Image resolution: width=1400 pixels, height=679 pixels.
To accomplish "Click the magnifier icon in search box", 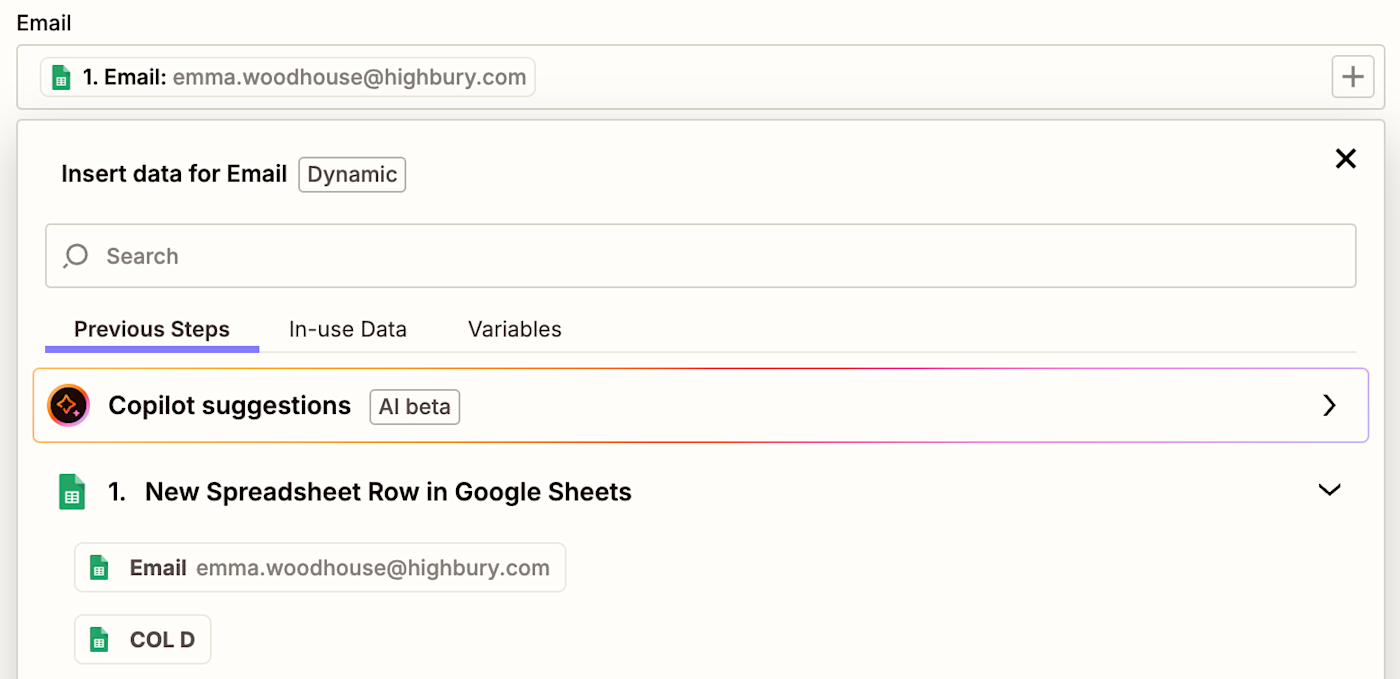I will click(x=76, y=256).
